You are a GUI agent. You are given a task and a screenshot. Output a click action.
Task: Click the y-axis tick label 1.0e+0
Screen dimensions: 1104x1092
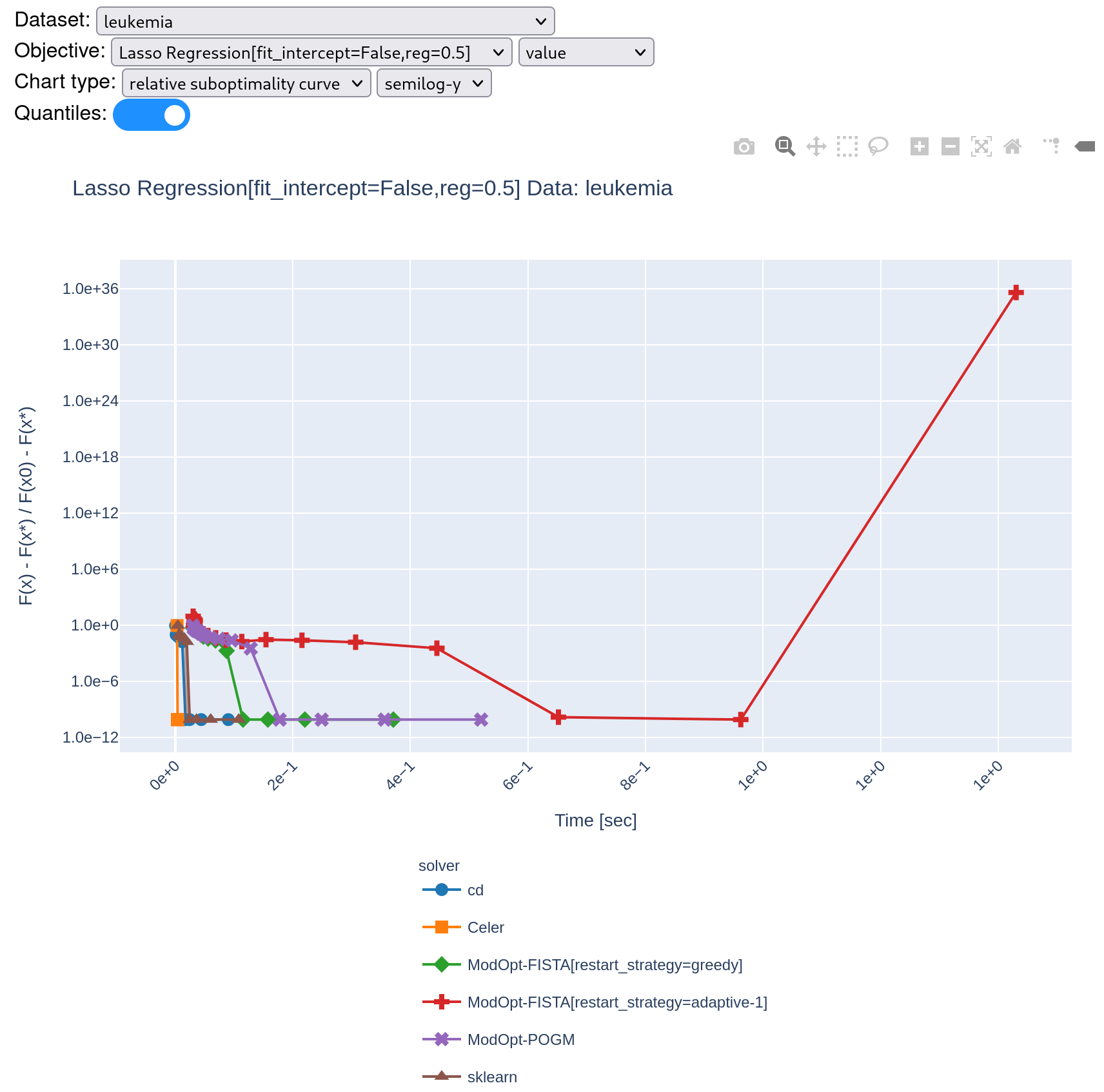tap(95, 625)
